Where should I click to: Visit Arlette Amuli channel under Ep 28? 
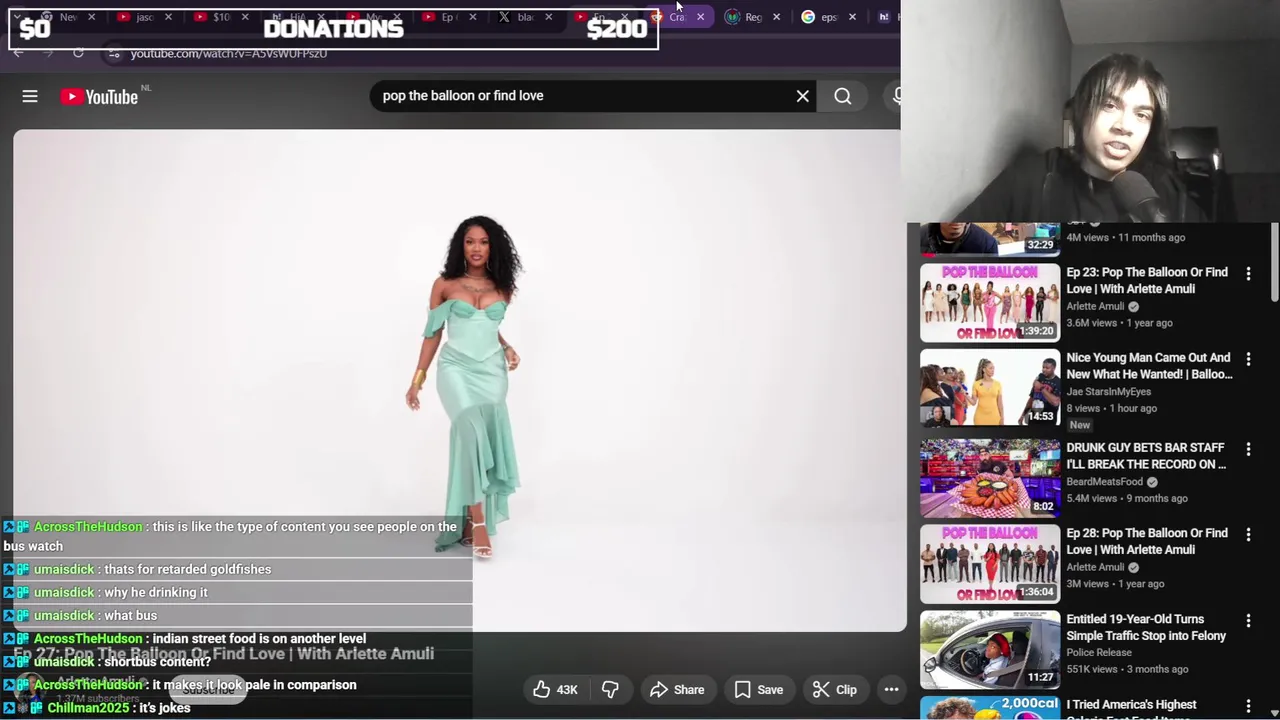(x=1095, y=568)
